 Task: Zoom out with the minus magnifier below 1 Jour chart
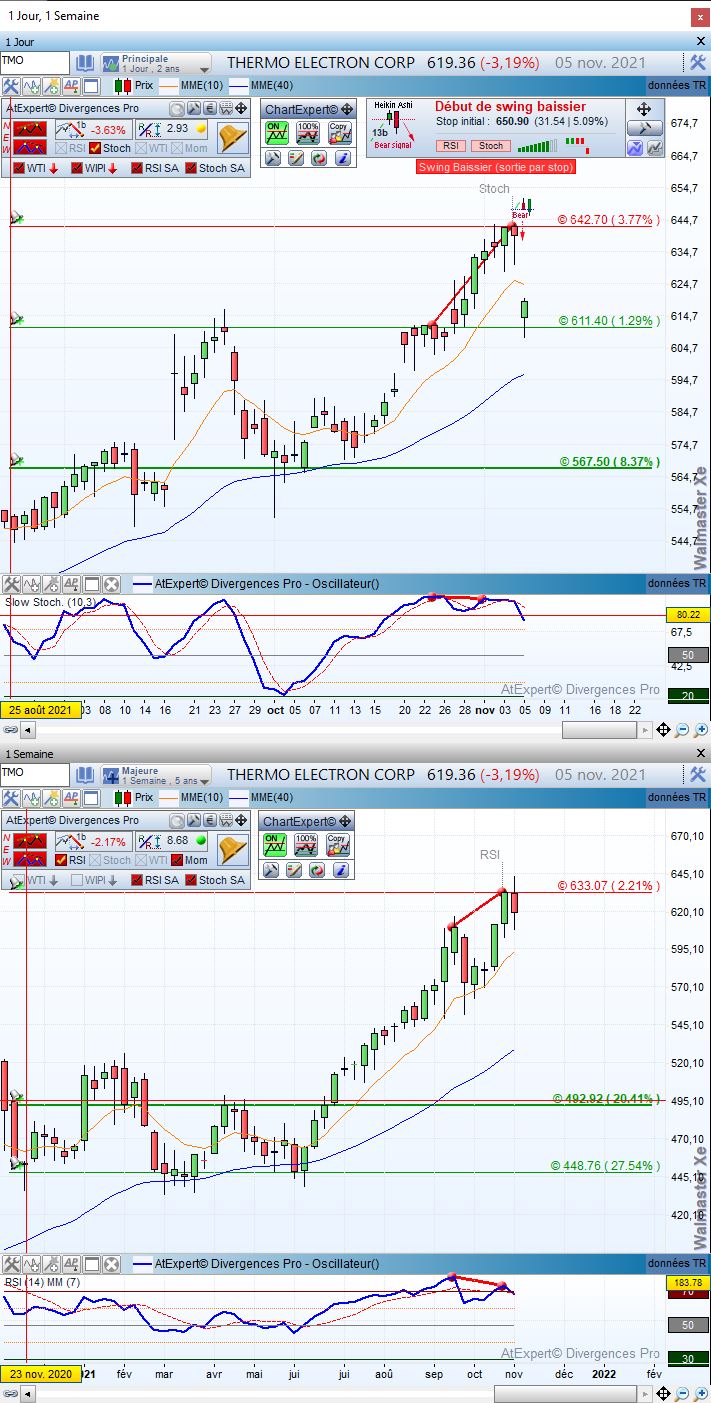682,730
